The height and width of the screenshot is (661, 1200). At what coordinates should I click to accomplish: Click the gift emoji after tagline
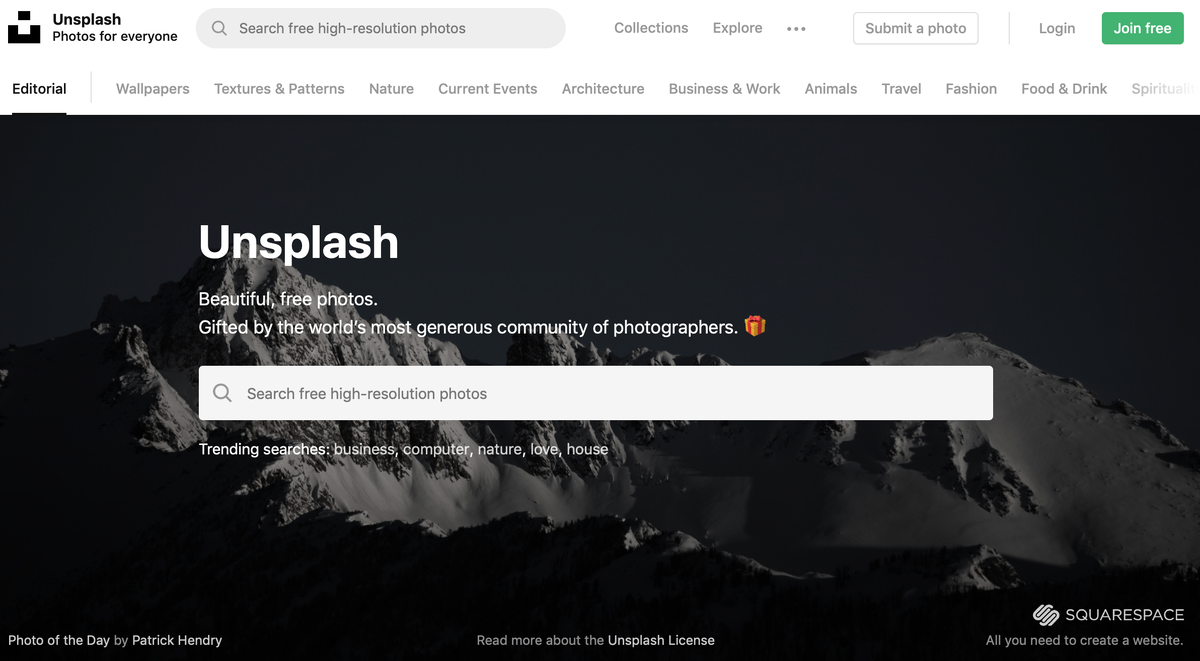(x=755, y=326)
